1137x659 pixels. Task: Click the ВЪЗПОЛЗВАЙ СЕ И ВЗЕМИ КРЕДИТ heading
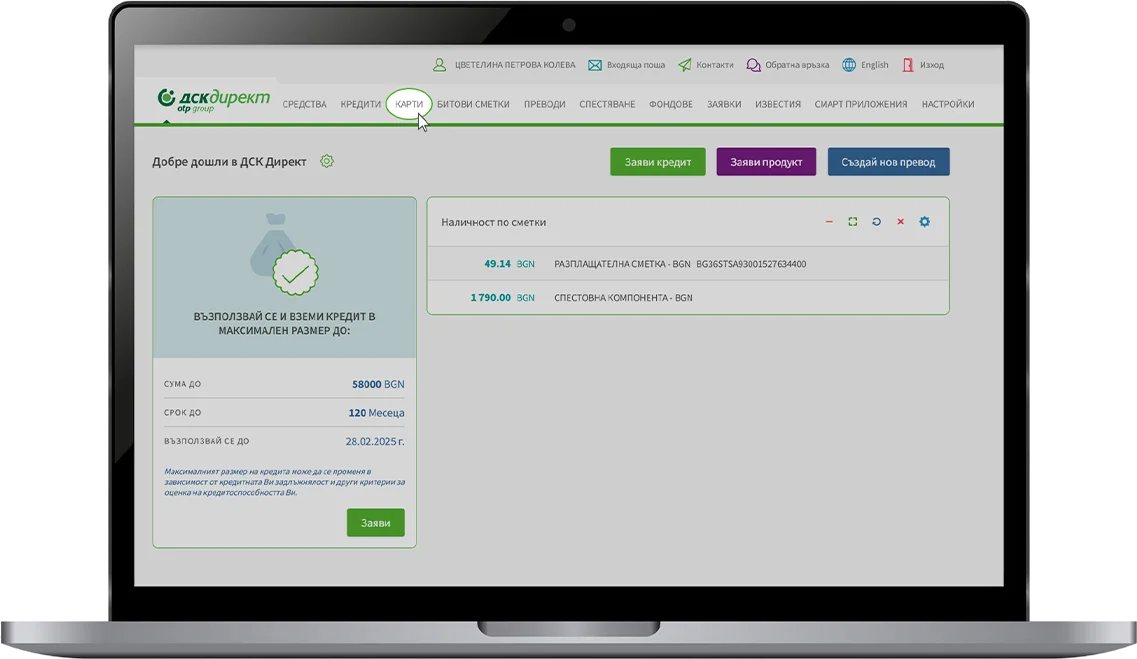[x=284, y=323]
